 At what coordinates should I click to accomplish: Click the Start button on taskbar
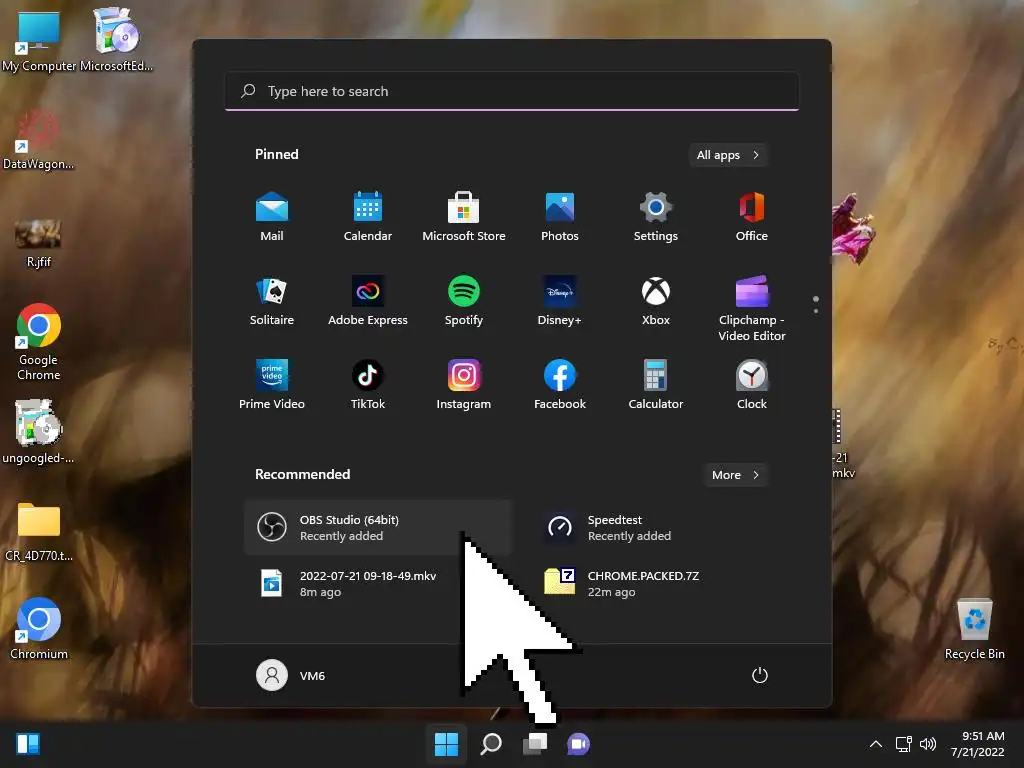[447, 744]
